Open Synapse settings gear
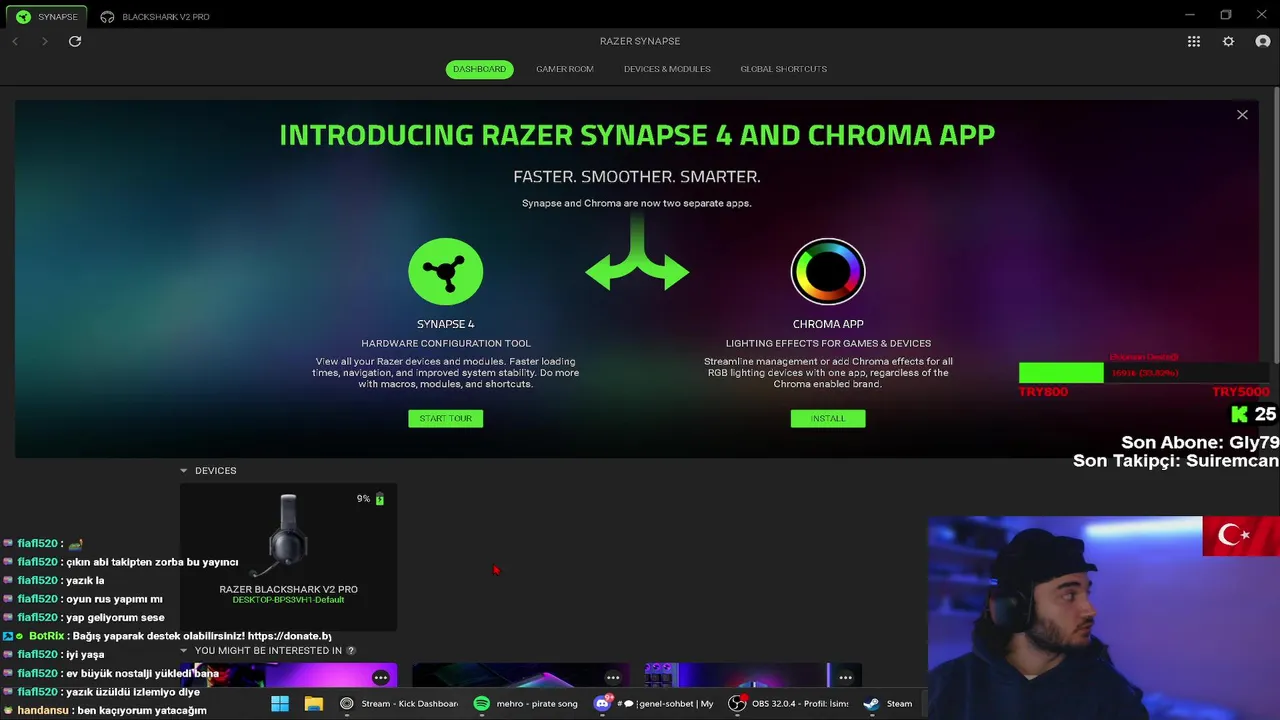The width and height of the screenshot is (1280, 720). [1228, 41]
